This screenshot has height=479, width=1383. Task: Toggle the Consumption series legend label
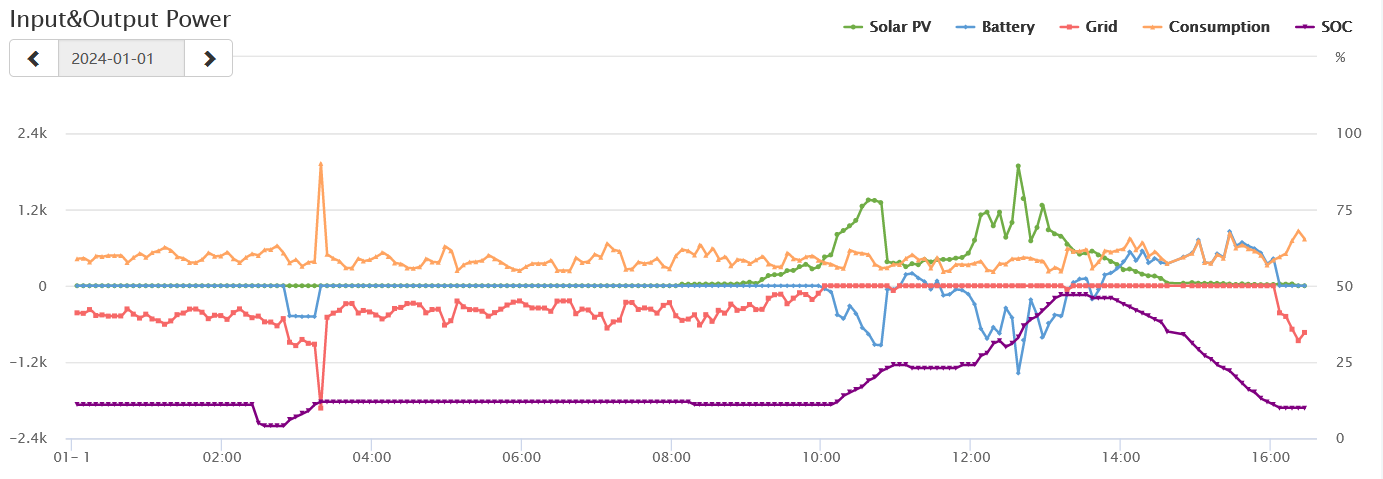[1219, 27]
